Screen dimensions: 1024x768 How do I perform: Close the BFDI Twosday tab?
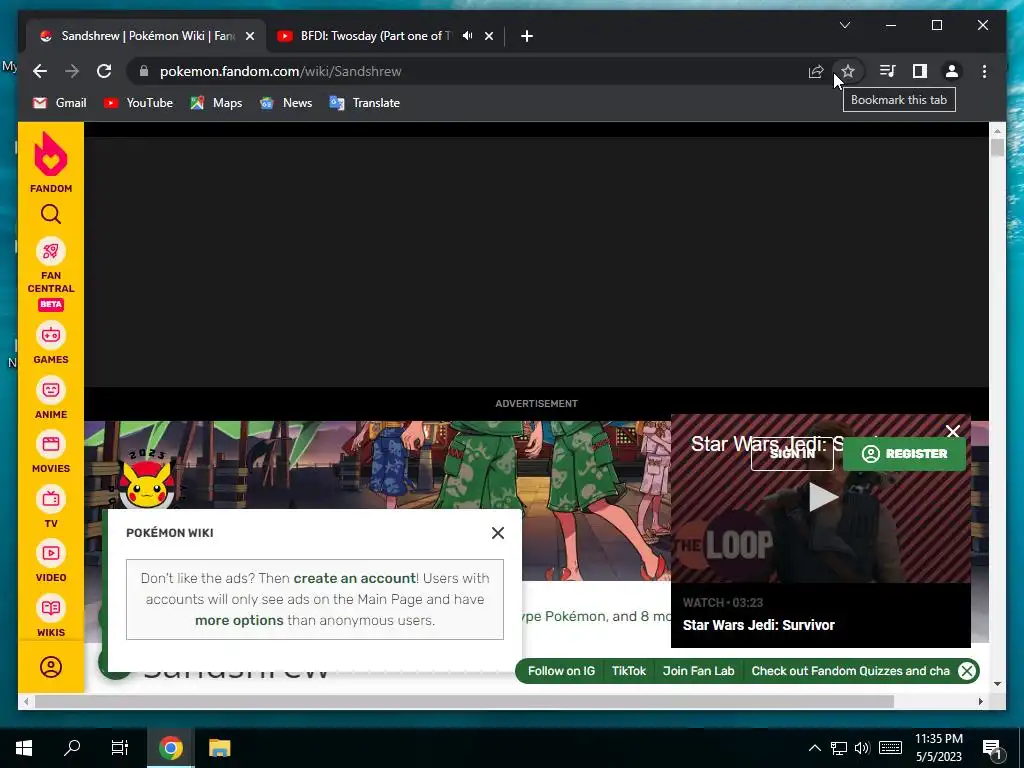(488, 37)
